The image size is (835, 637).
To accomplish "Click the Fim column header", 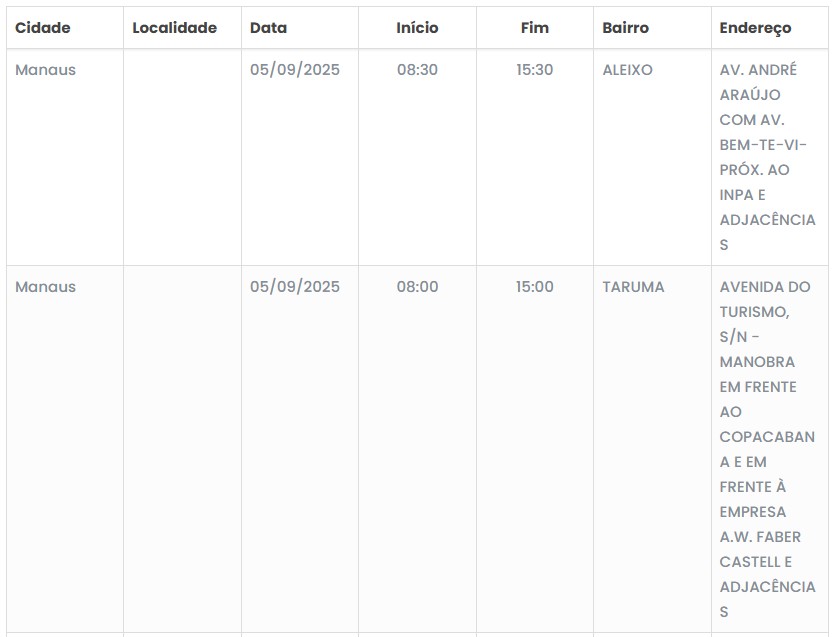I will (535, 28).
